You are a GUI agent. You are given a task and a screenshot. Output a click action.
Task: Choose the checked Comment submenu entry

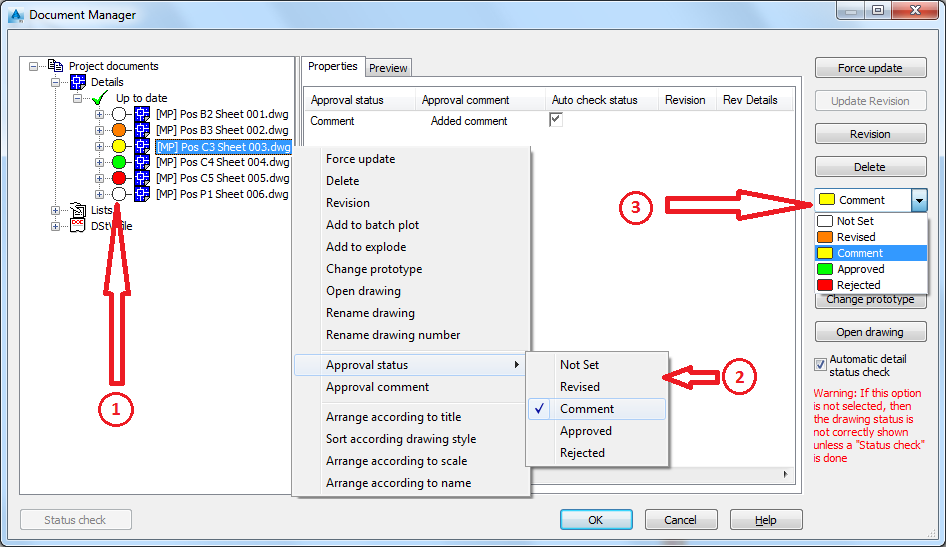(x=597, y=408)
